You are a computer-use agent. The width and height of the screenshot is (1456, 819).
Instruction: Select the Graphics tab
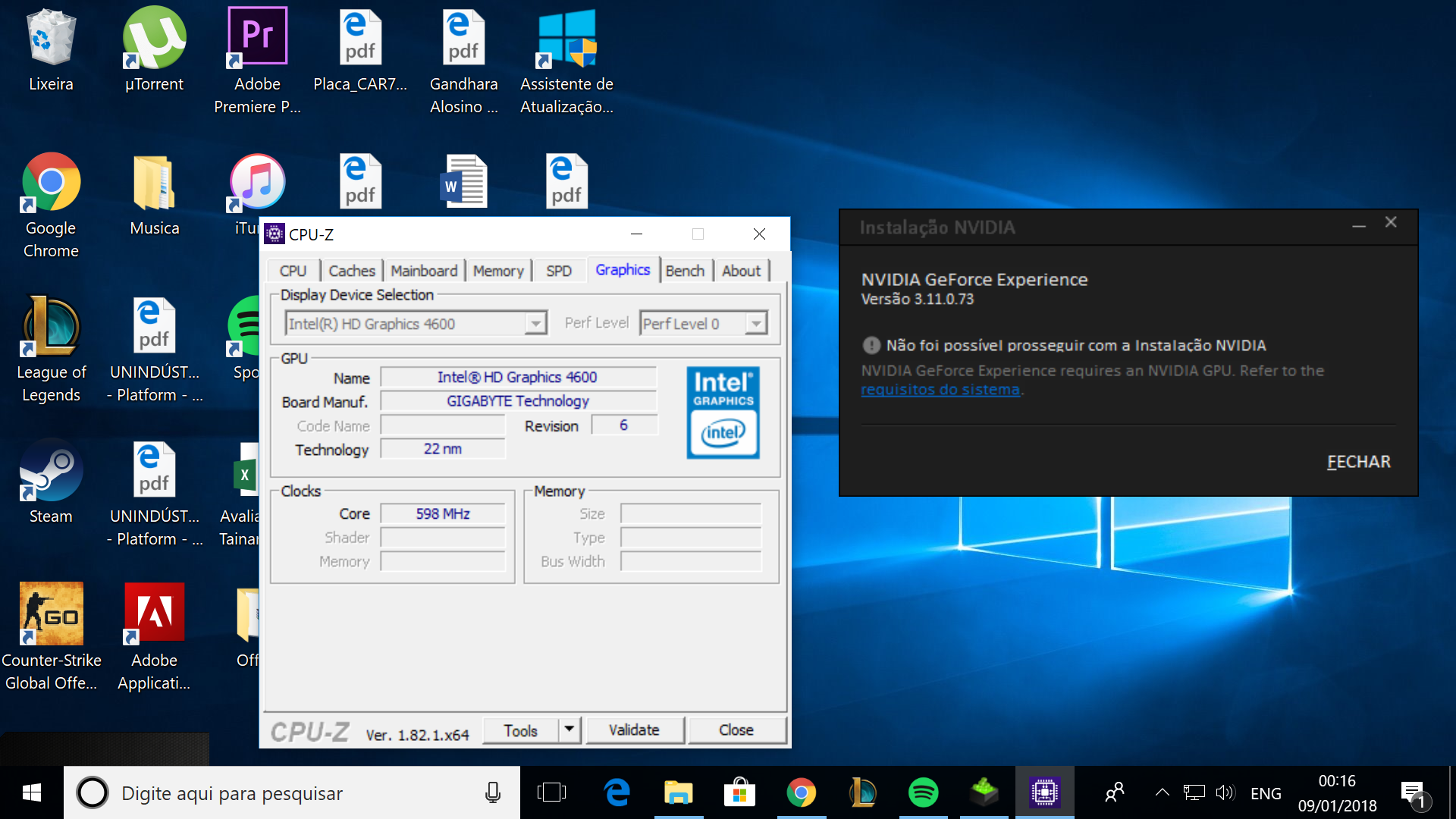(623, 270)
